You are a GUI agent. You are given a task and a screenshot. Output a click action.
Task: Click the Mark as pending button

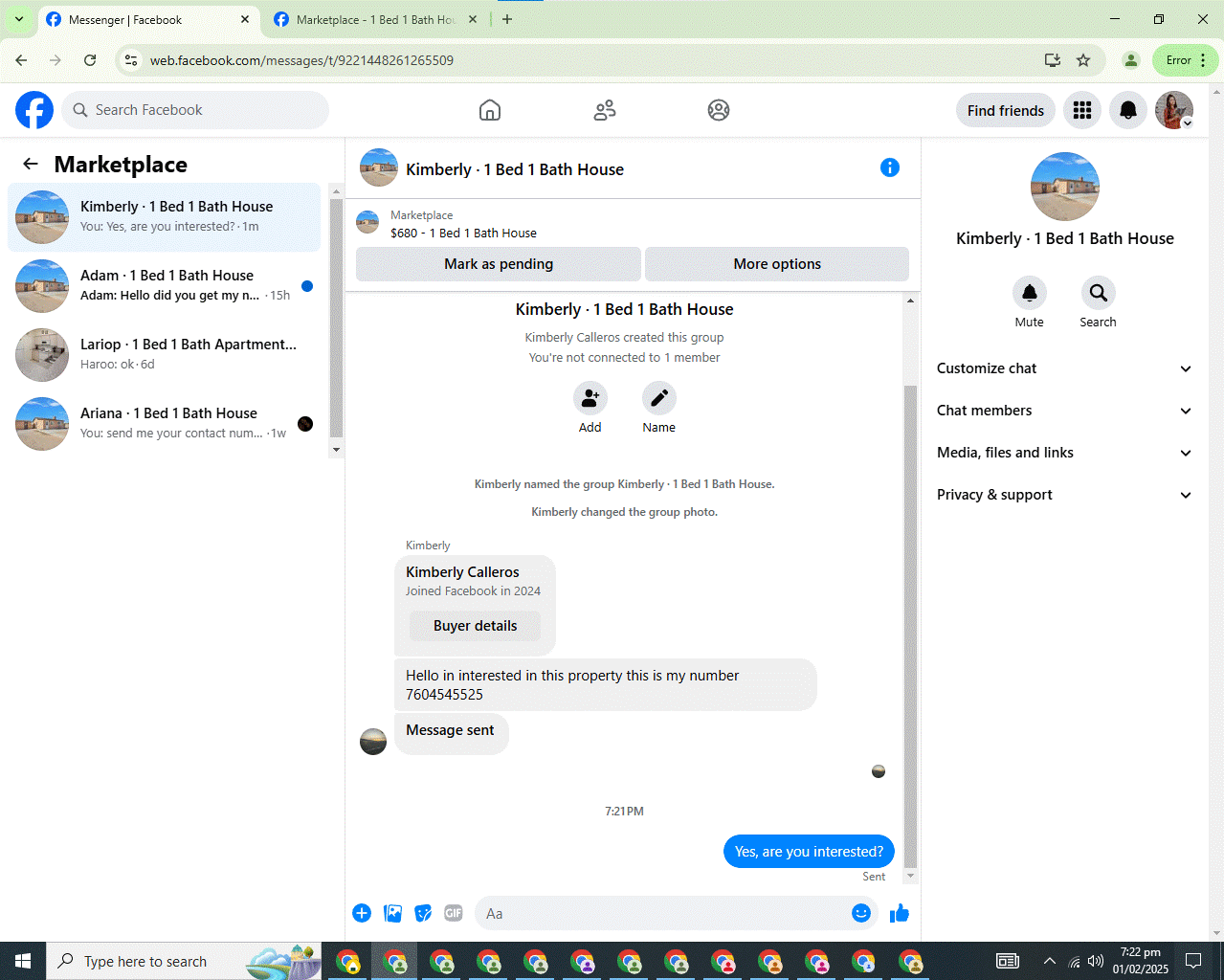(x=499, y=264)
